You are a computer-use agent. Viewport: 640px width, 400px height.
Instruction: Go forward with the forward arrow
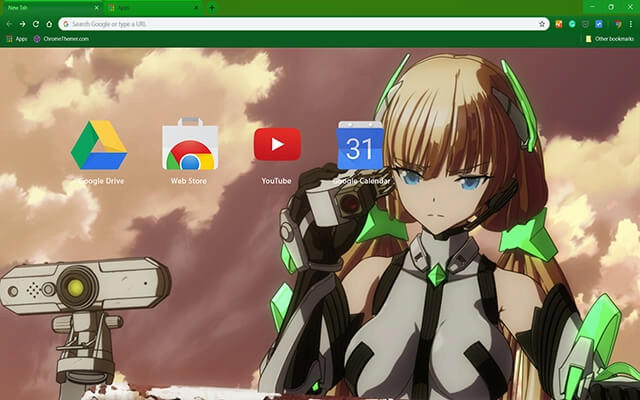point(22,24)
